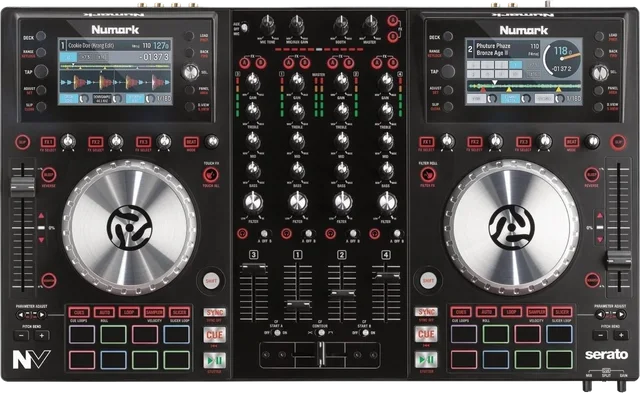640x393 pixels.
Task: Touch the left deck jog wheel platter
Action: (129, 228)
